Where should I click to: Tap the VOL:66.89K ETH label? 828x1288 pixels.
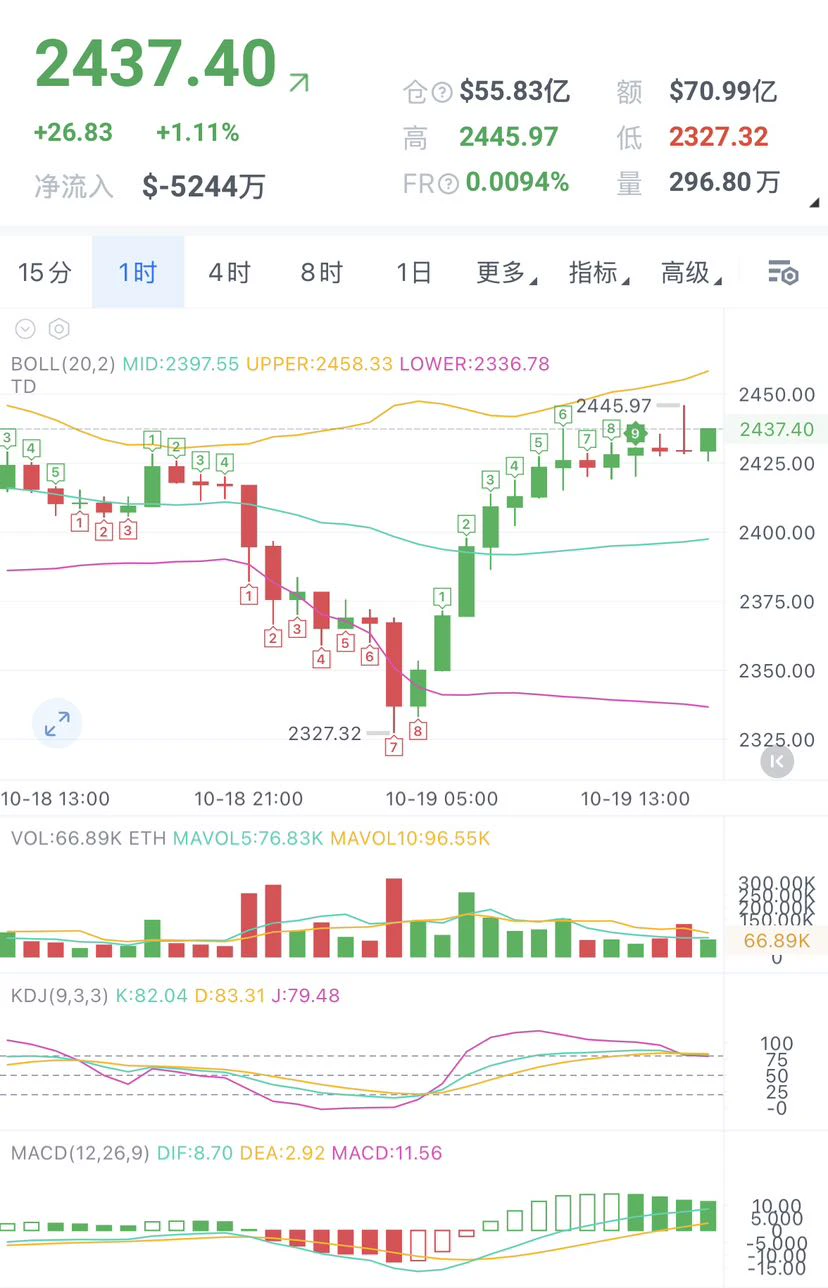[88, 838]
